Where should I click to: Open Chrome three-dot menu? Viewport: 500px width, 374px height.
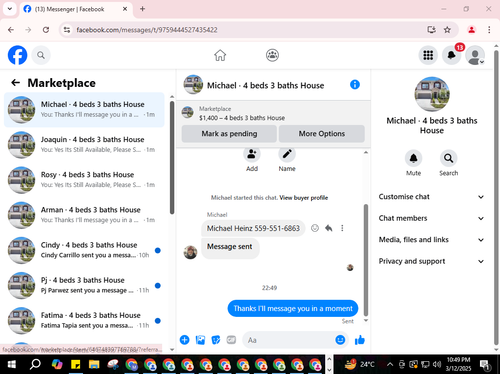[489, 30]
